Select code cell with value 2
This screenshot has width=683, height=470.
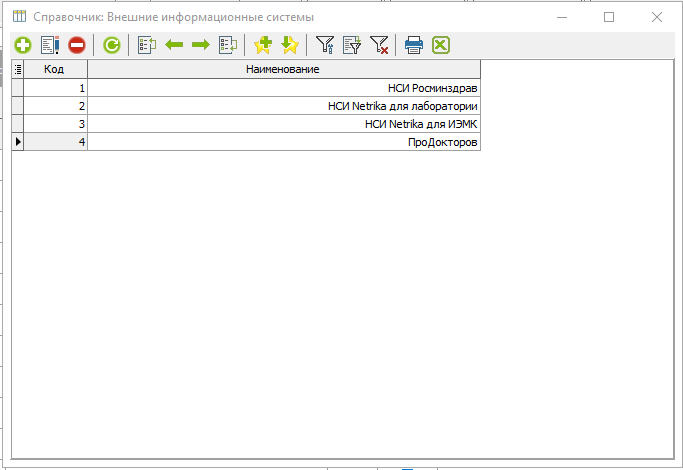click(x=55, y=106)
